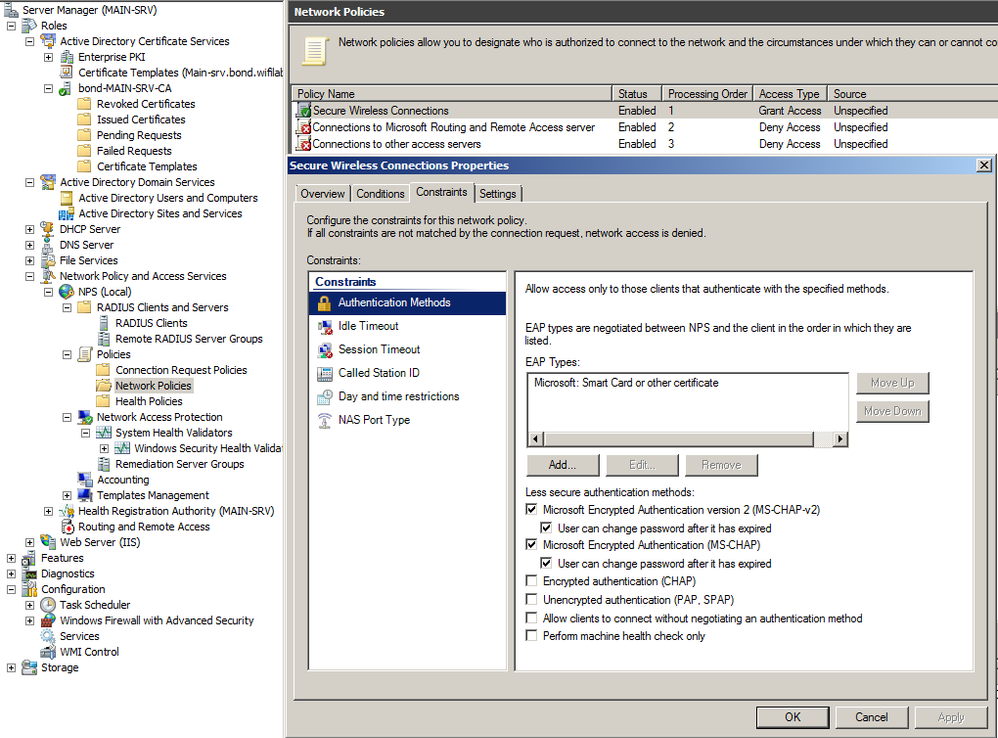Click the Session Timeout icon
The height and width of the screenshot is (738, 998).
(325, 350)
